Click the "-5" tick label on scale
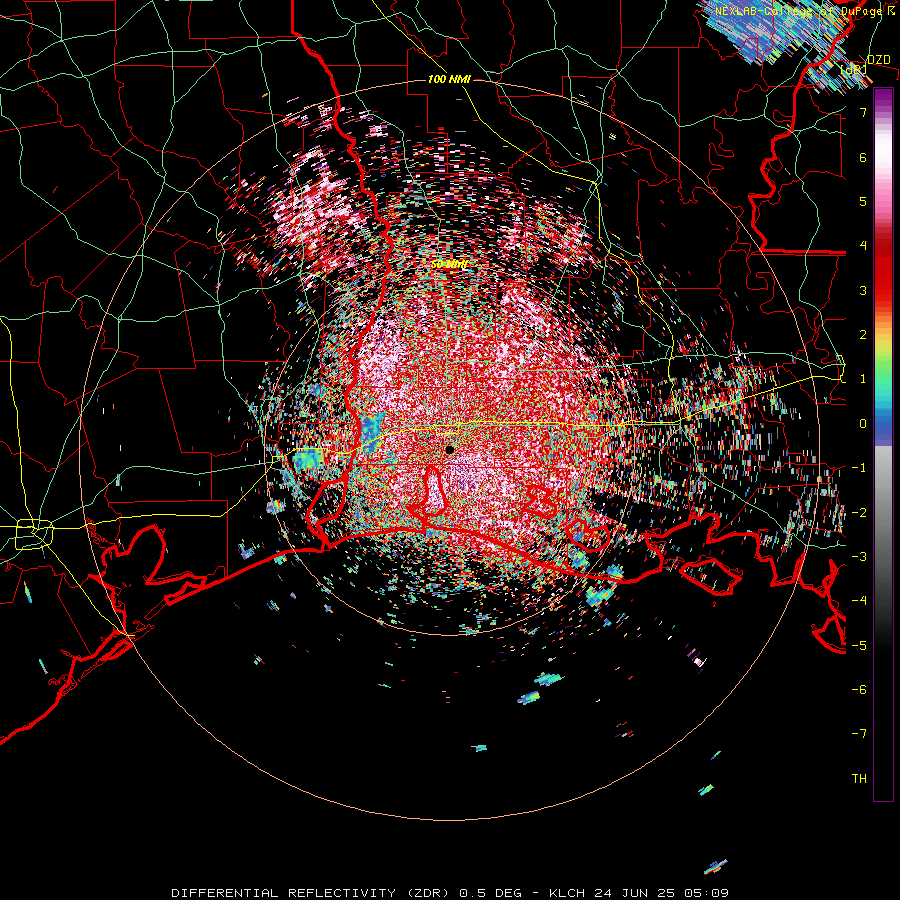 (859, 646)
